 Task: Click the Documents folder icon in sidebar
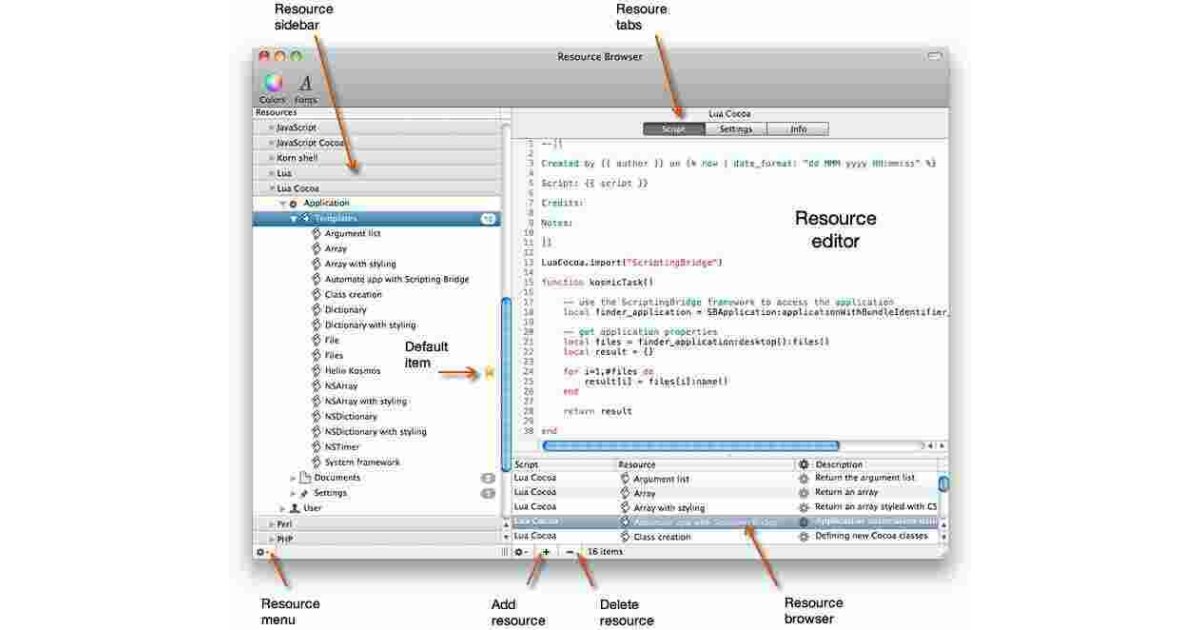pos(306,478)
